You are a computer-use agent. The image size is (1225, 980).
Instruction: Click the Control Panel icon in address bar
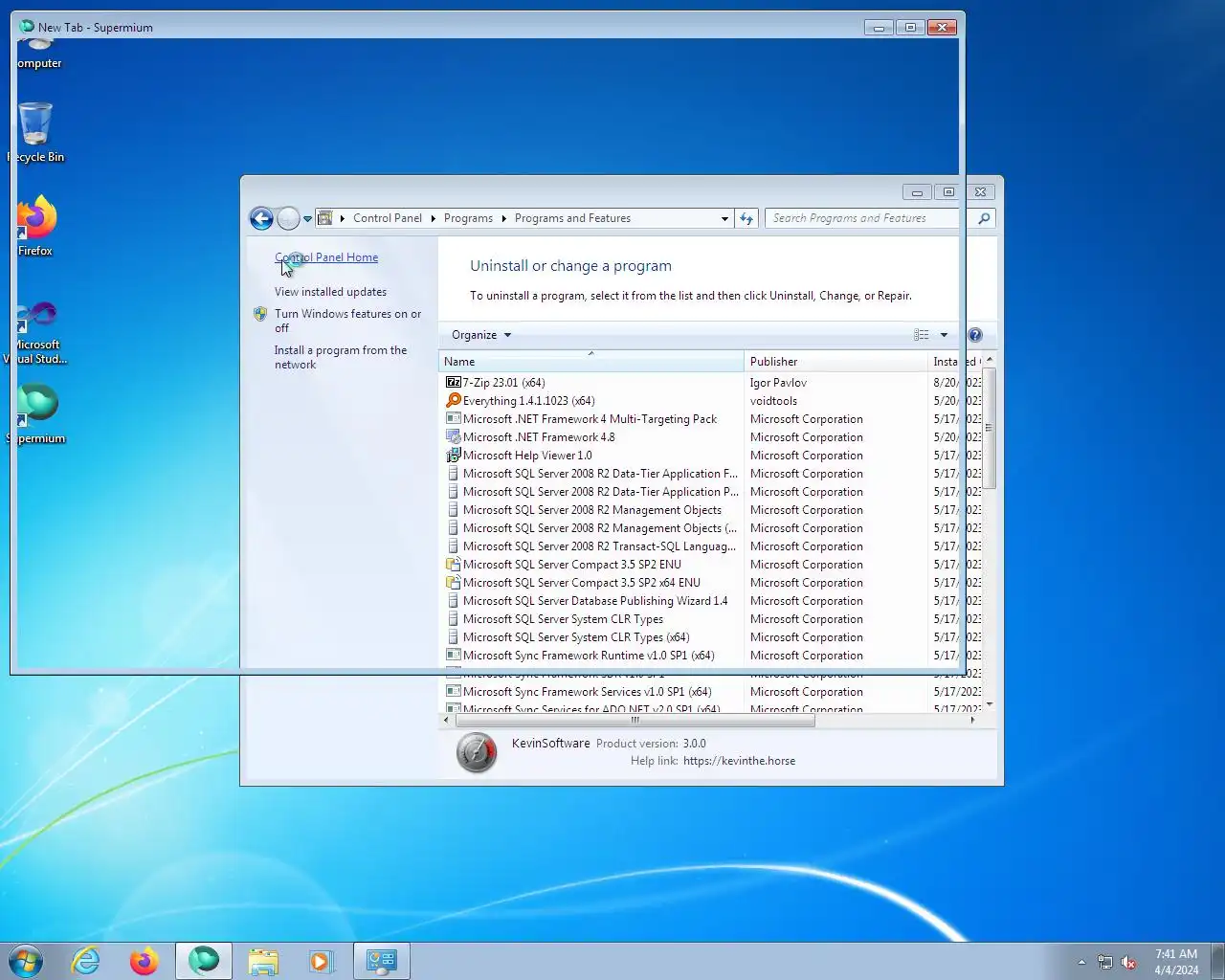tap(325, 218)
